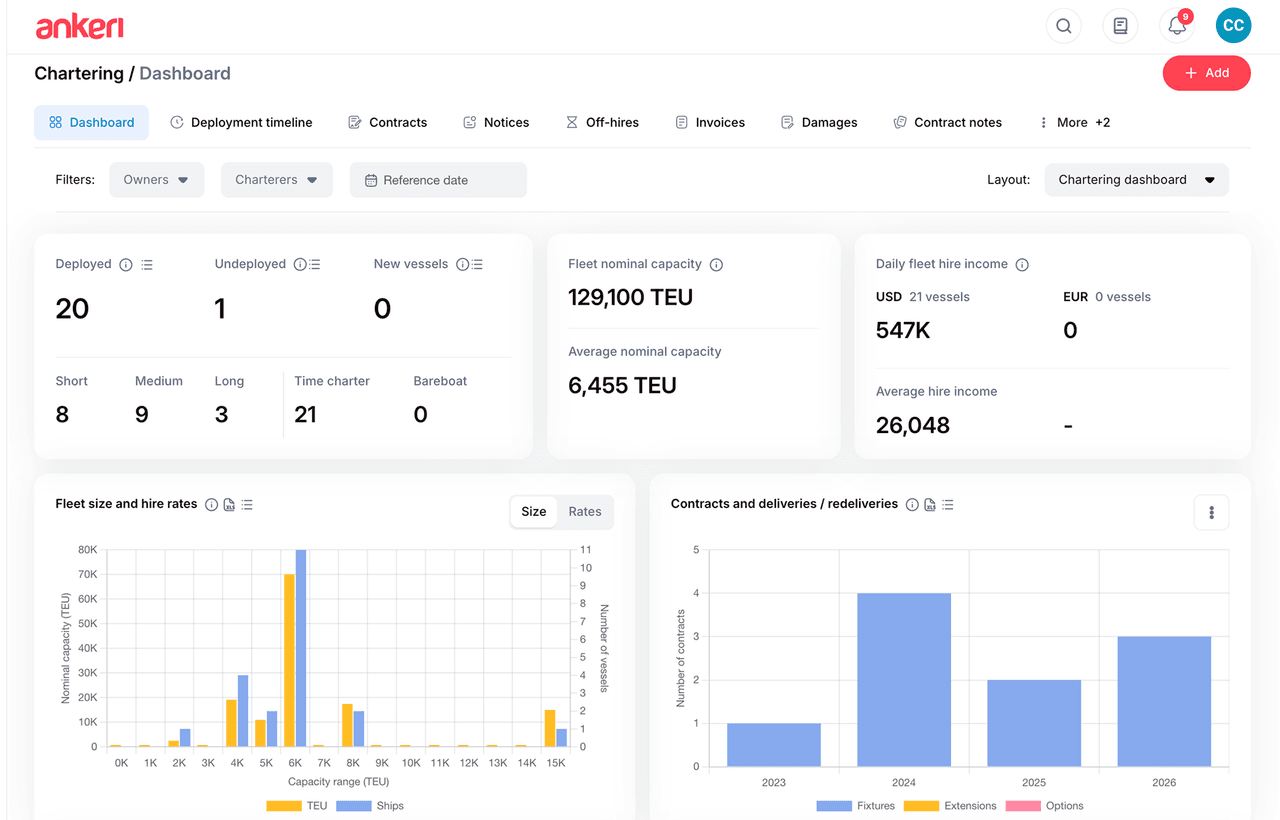
Task: Keep Size view selected on the fleet chart
Action: (533, 511)
